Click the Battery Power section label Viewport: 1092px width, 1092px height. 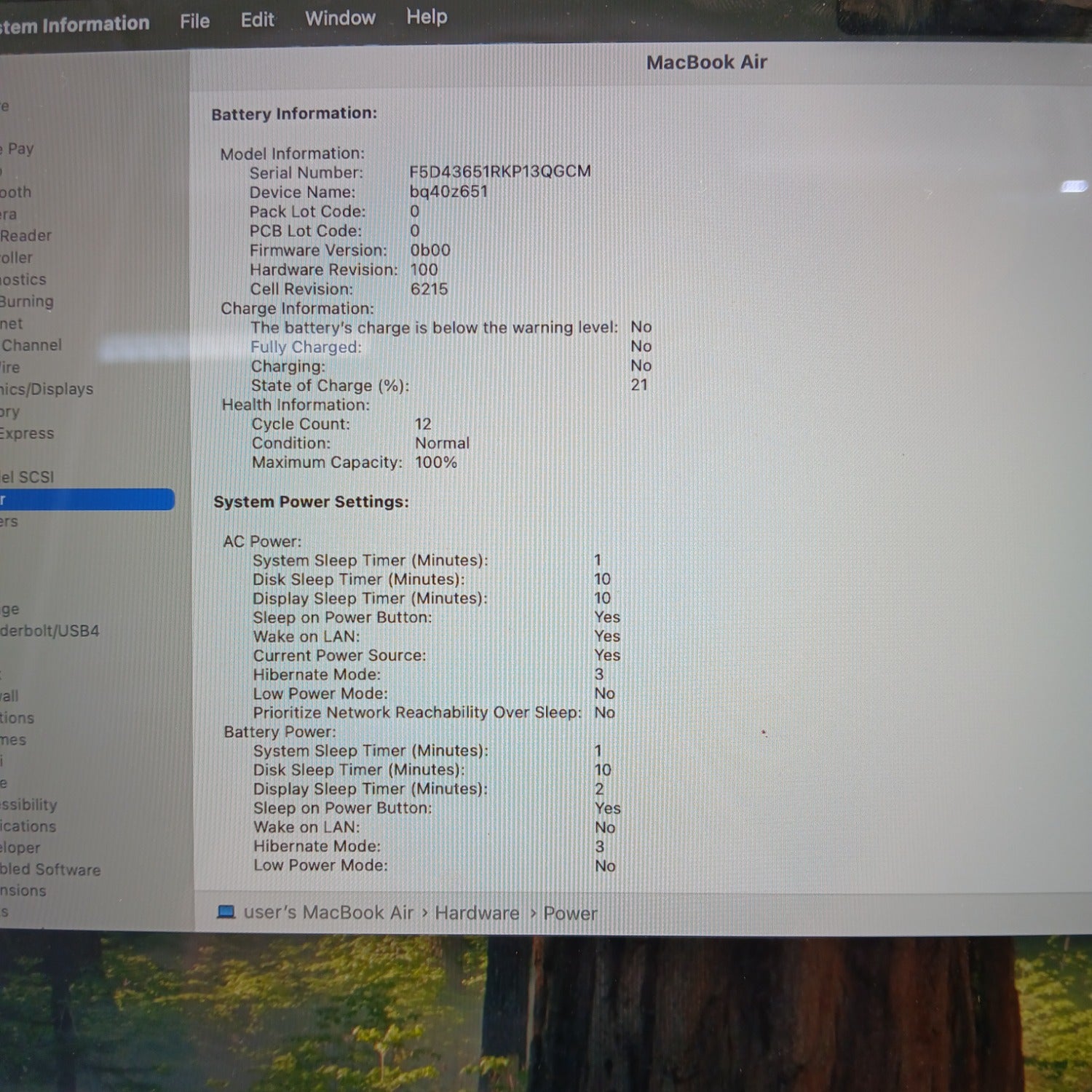pos(280,732)
